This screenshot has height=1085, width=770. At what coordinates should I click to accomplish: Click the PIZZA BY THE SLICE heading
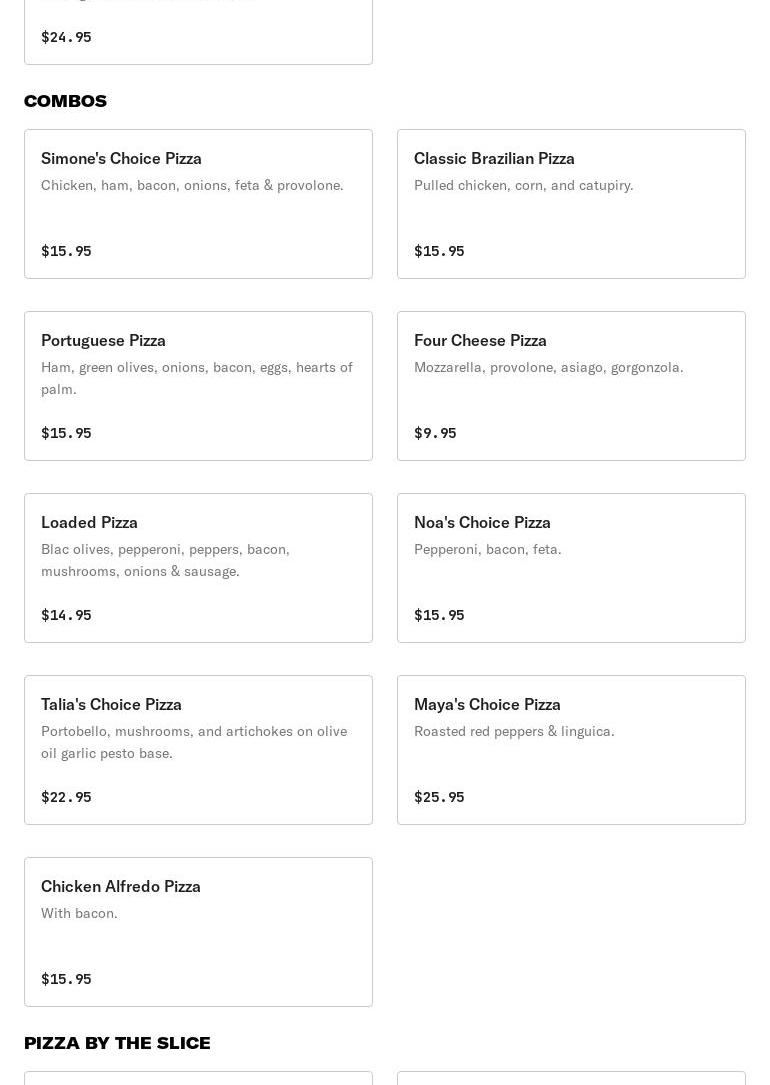(x=117, y=1043)
